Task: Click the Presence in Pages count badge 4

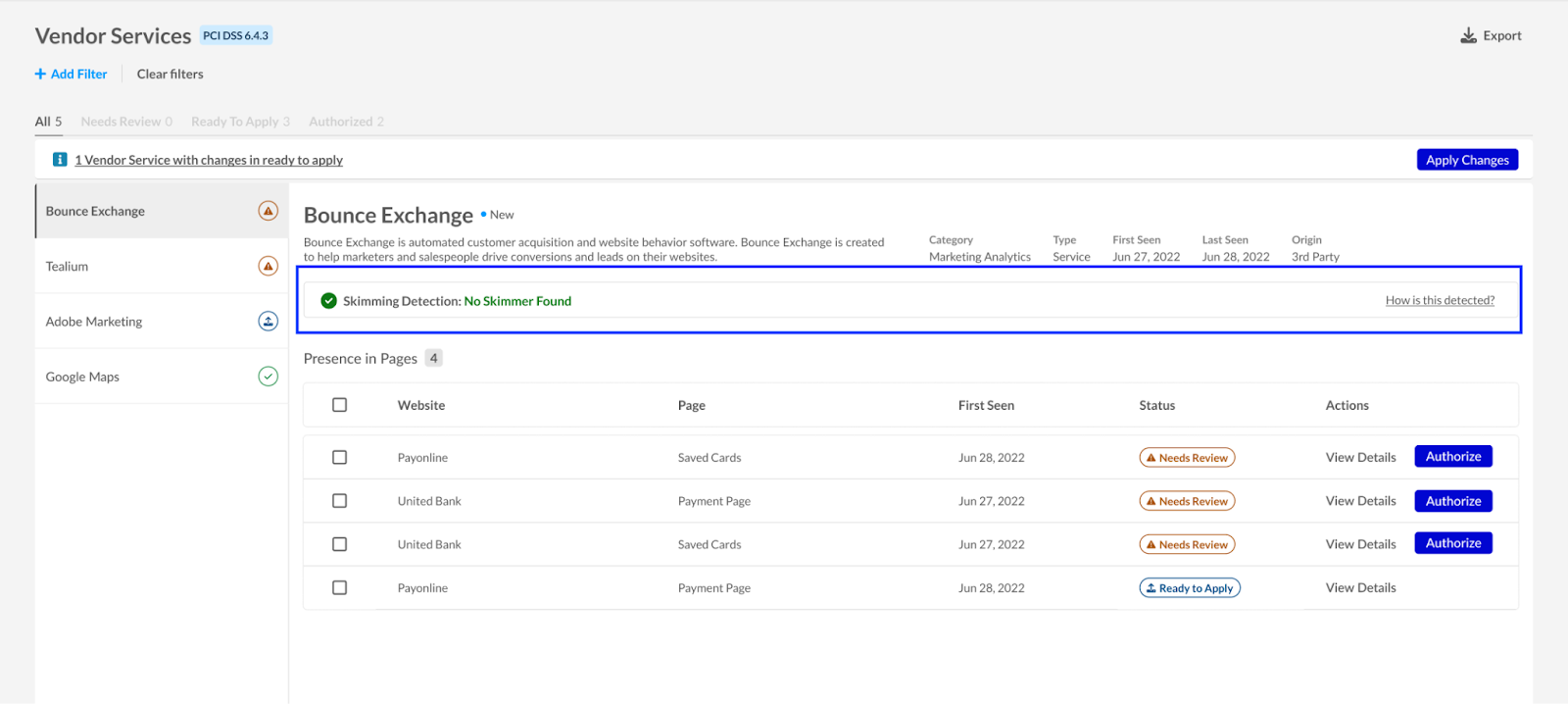Action: click(434, 359)
